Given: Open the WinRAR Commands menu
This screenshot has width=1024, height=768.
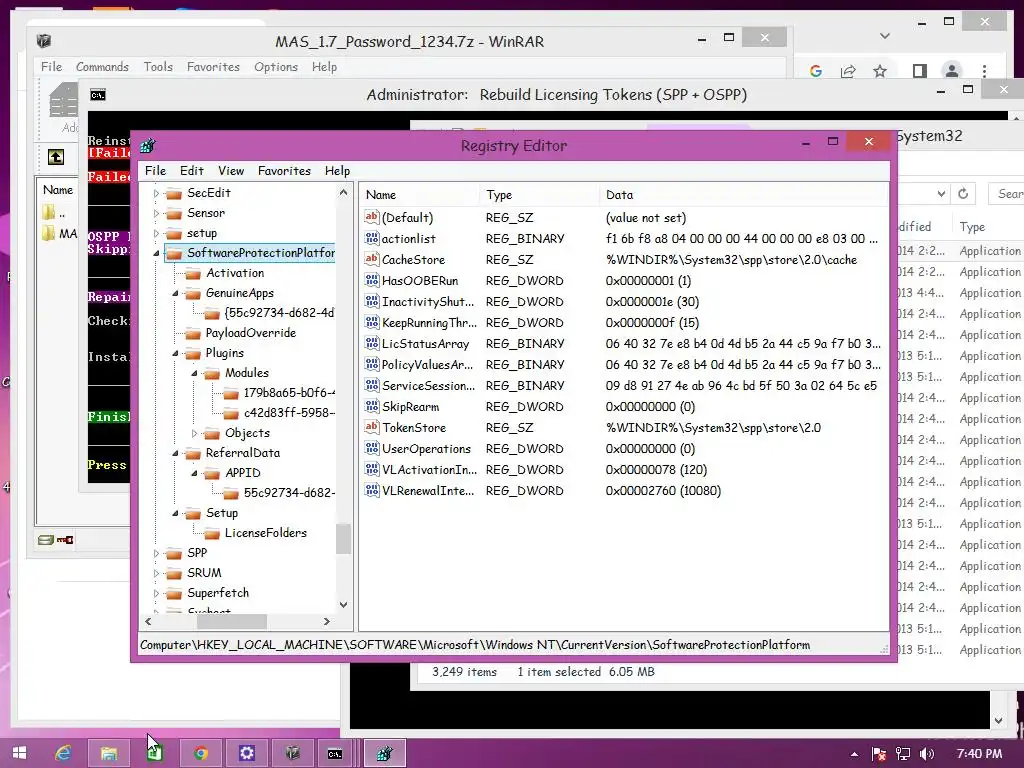Looking at the screenshot, I should point(102,67).
